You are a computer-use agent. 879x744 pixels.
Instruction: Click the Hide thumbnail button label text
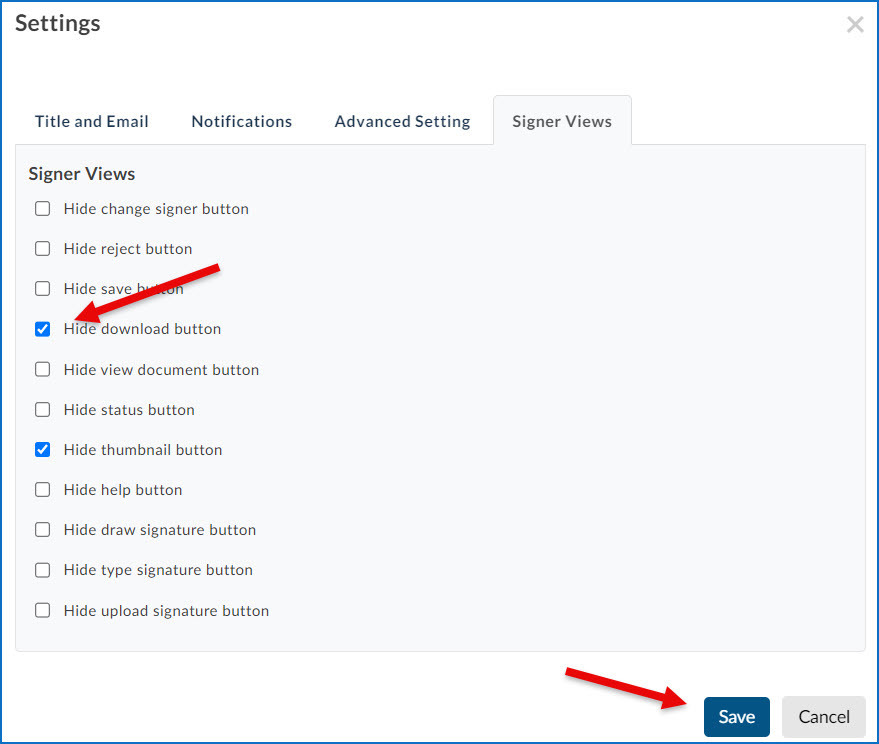143,450
